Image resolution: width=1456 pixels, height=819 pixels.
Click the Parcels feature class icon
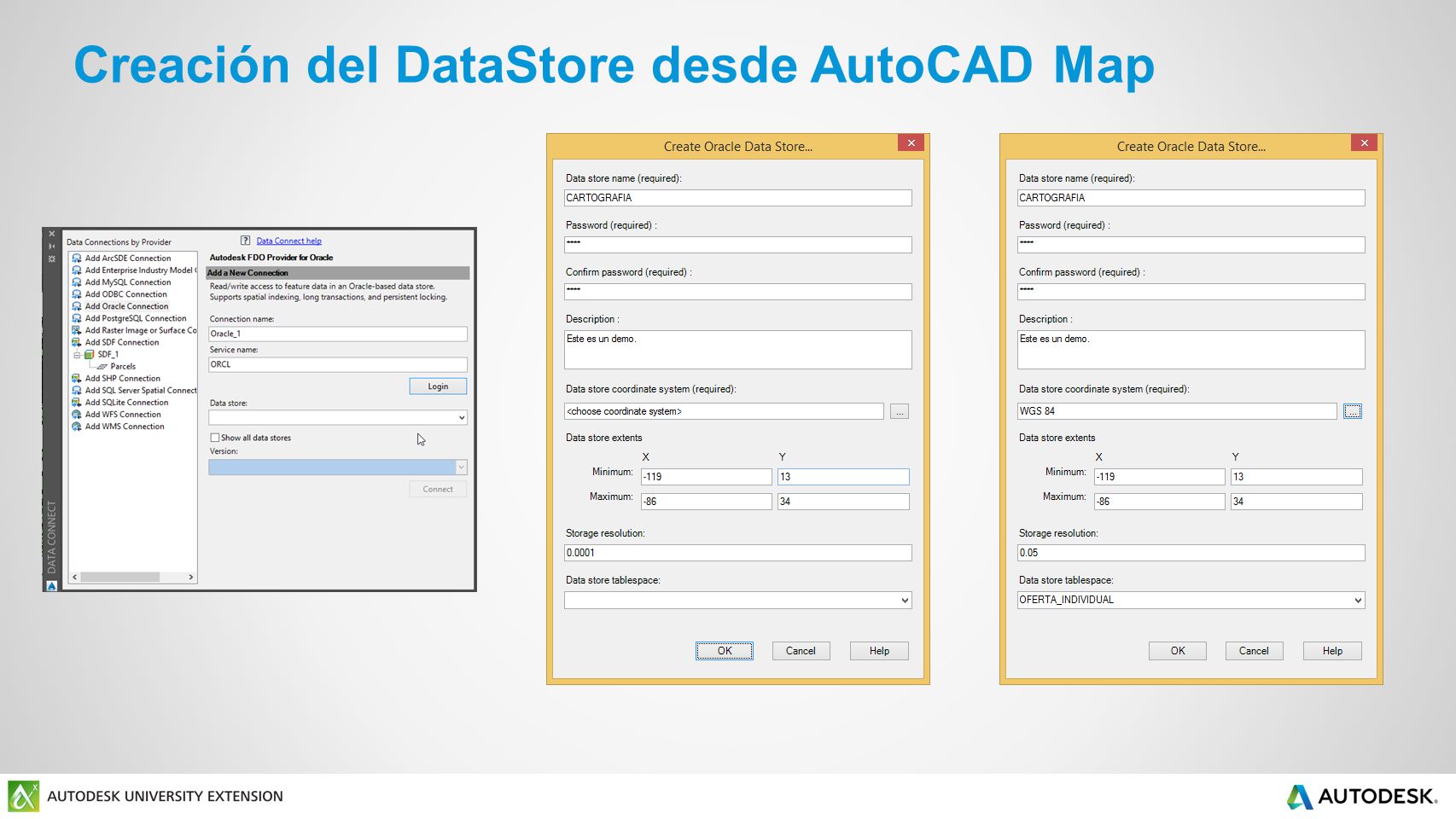click(102, 366)
